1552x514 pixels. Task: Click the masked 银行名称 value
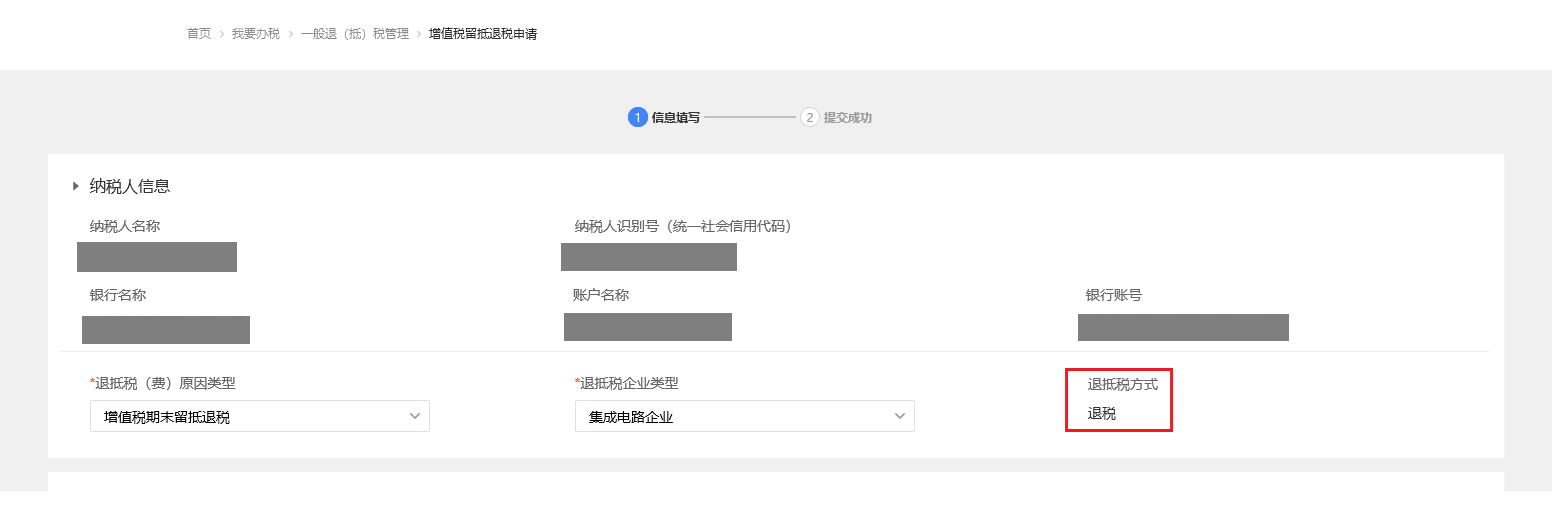pyautogui.click(x=166, y=330)
